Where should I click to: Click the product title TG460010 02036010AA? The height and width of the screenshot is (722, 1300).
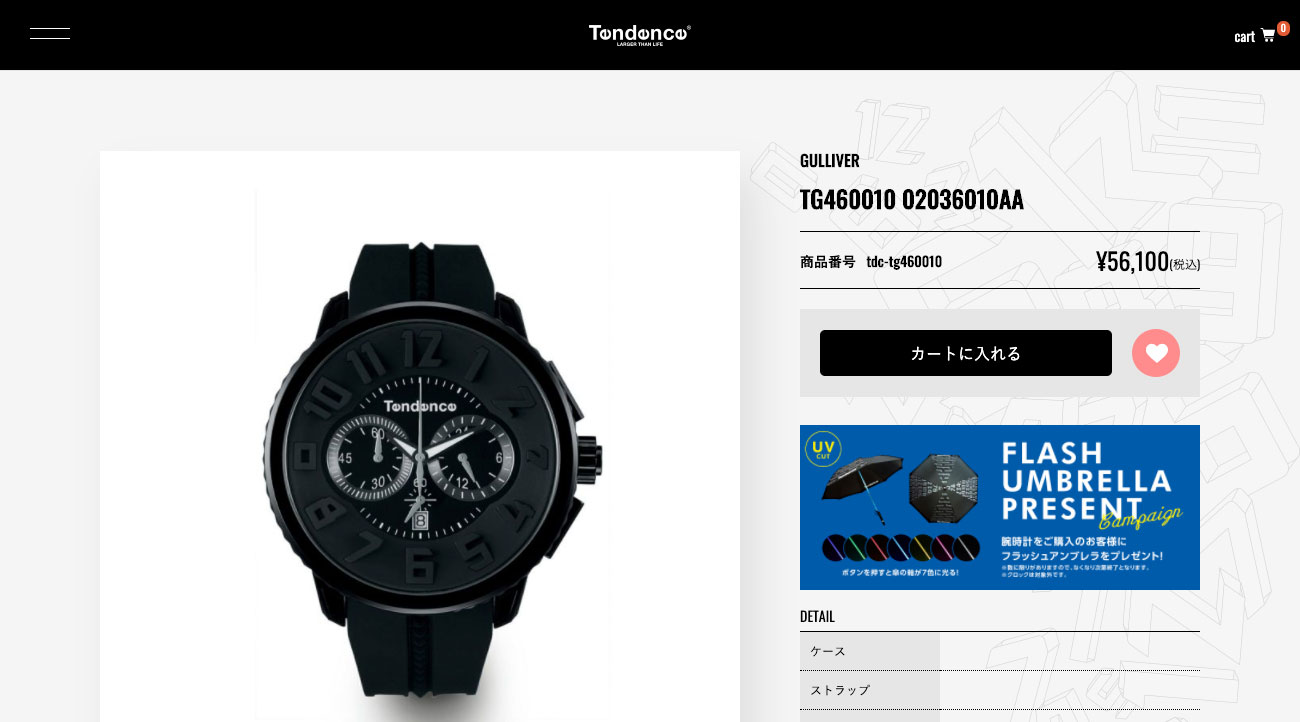(x=912, y=200)
